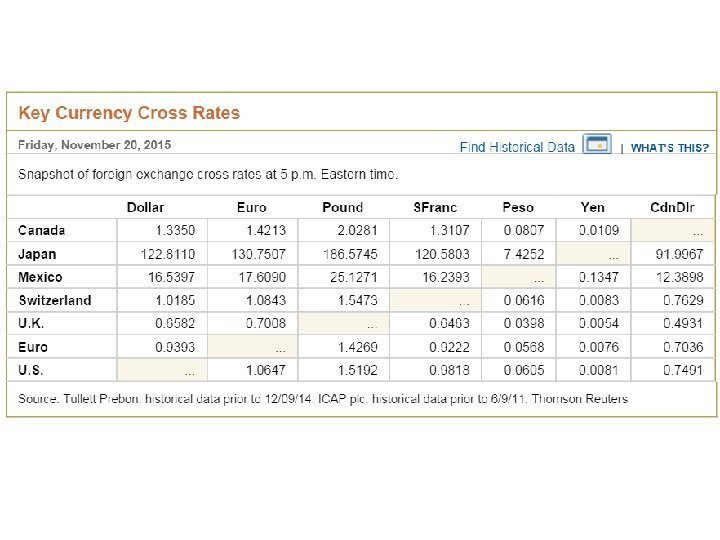The image size is (720, 540).
Task: Click the calendar icon beside Find Historical Data
Action: [x=597, y=145]
